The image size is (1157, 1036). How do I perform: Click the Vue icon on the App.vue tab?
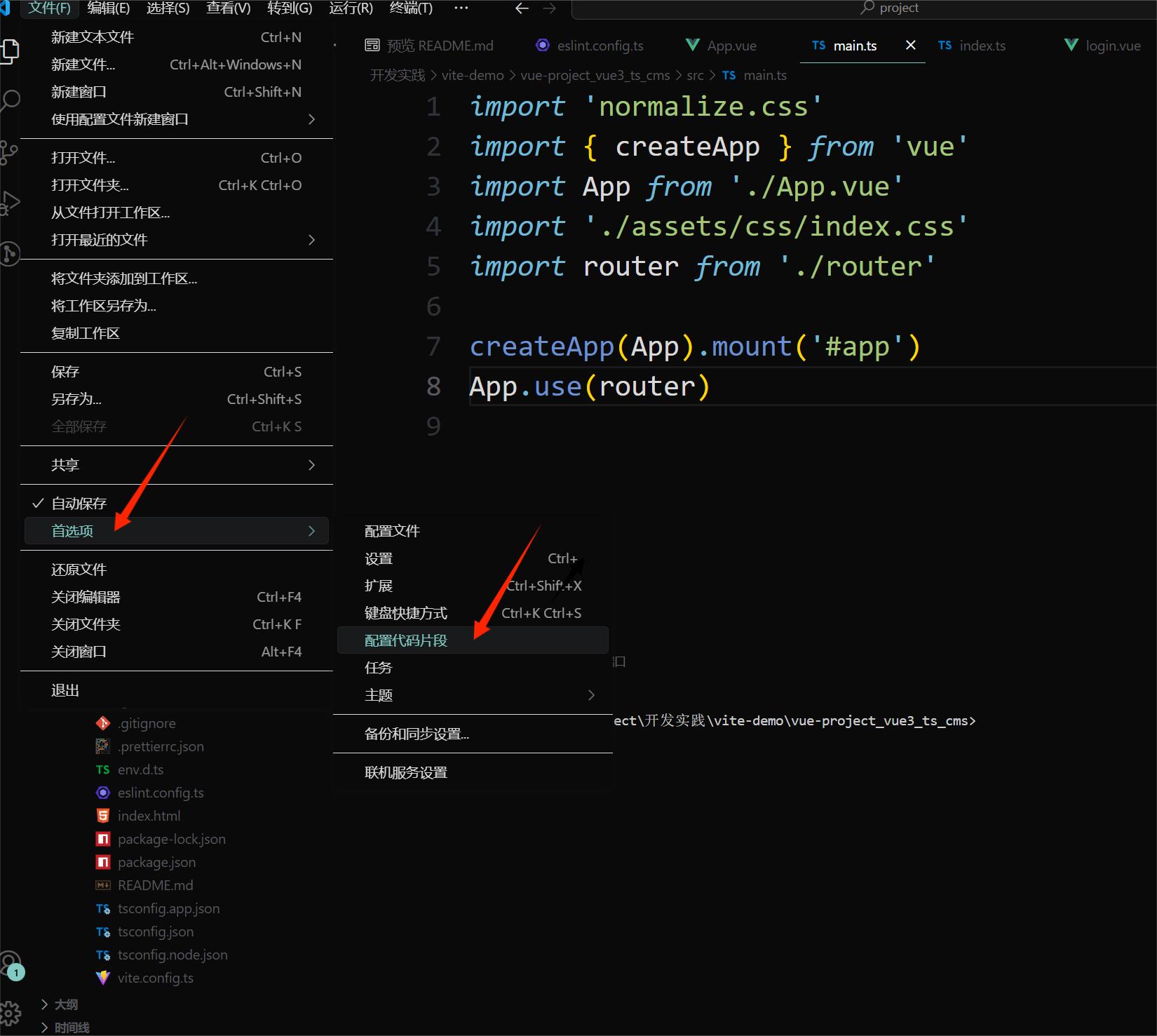pos(692,45)
